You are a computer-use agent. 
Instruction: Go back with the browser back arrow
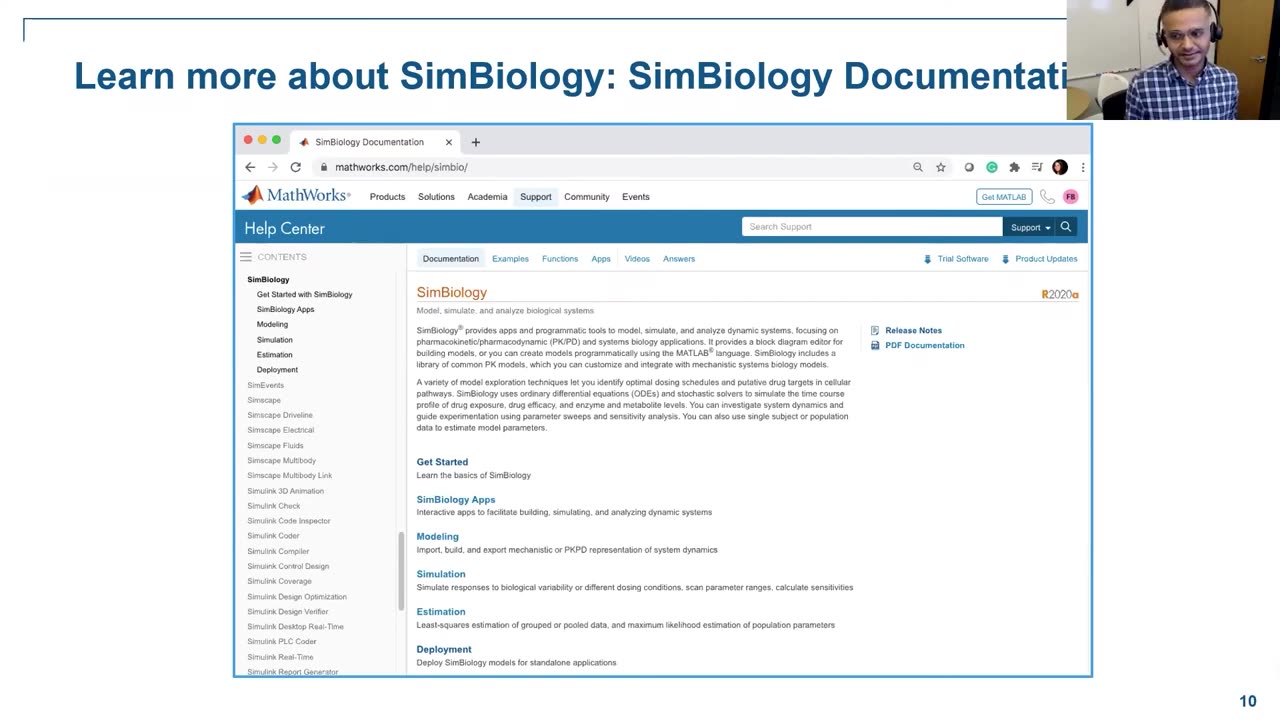tap(250, 167)
